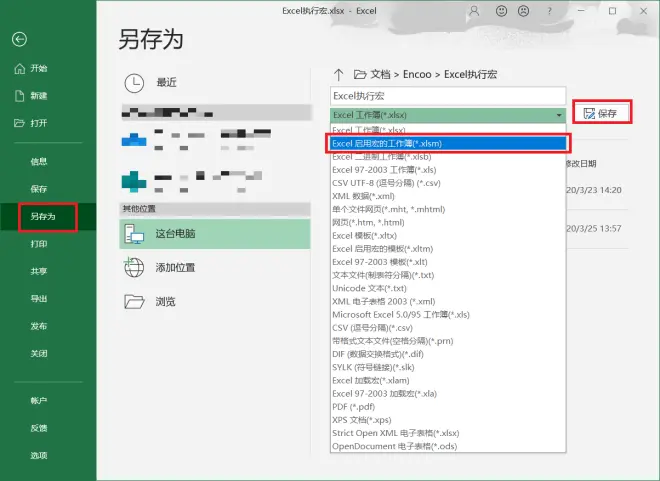Click the 添加位置 globe icon
The height and width of the screenshot is (481, 660).
(x=134, y=267)
